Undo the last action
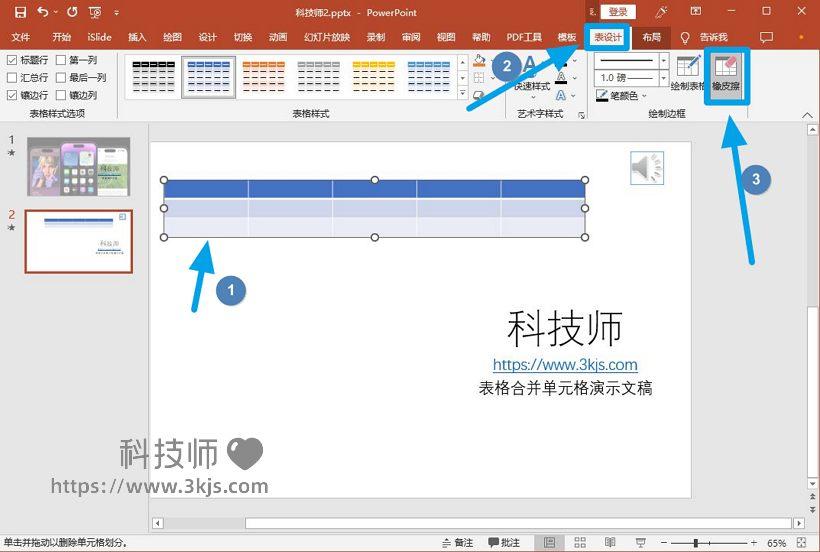Image resolution: width=820 pixels, height=552 pixels. click(43, 12)
